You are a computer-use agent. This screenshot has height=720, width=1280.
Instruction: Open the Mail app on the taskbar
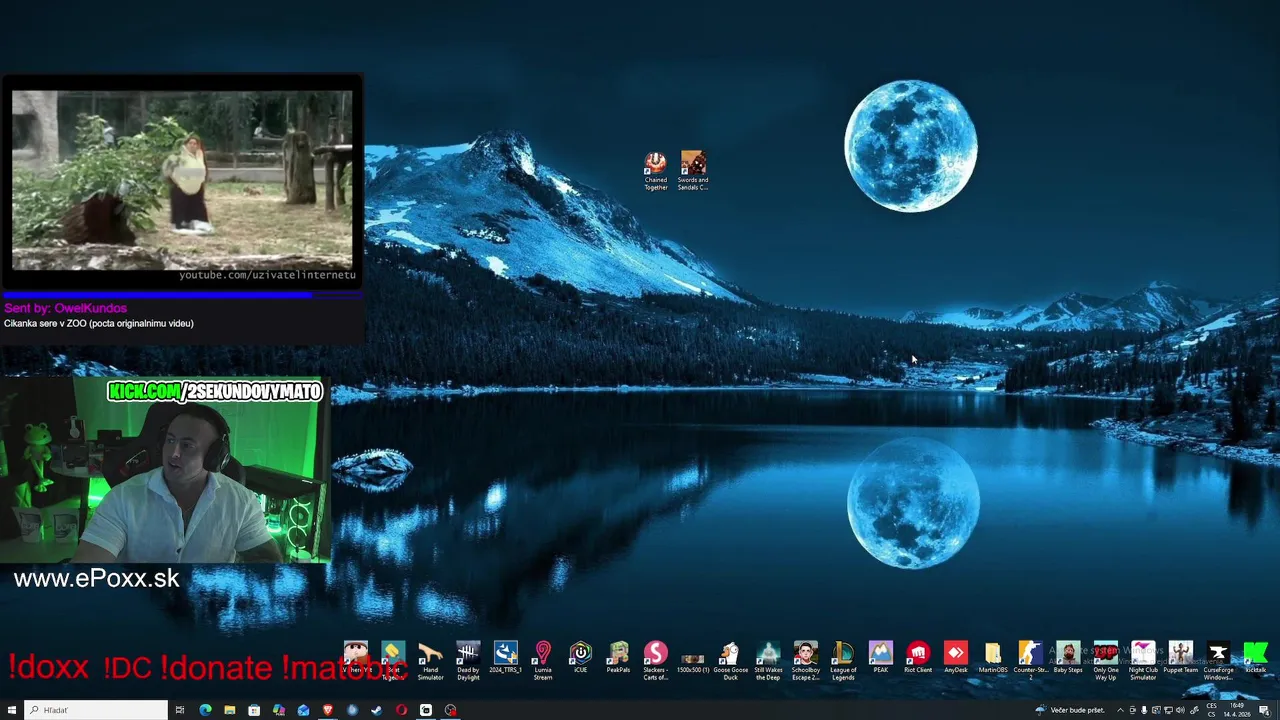point(303,710)
